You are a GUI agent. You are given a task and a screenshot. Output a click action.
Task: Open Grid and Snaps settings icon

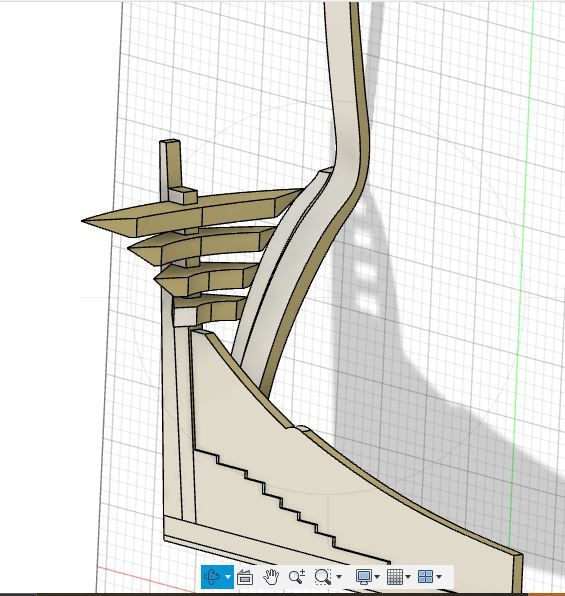(395, 577)
